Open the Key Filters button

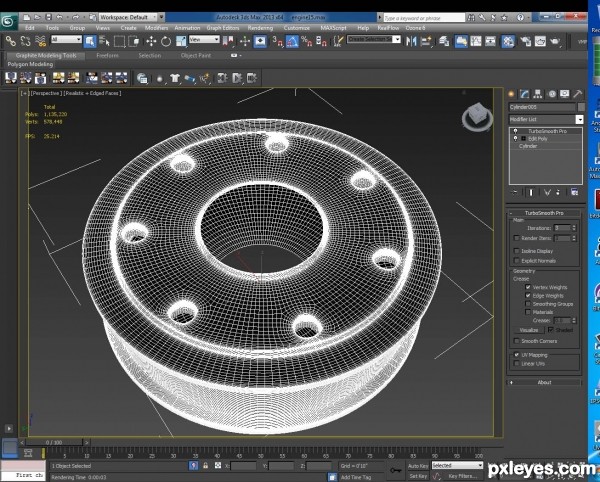[x=462, y=476]
